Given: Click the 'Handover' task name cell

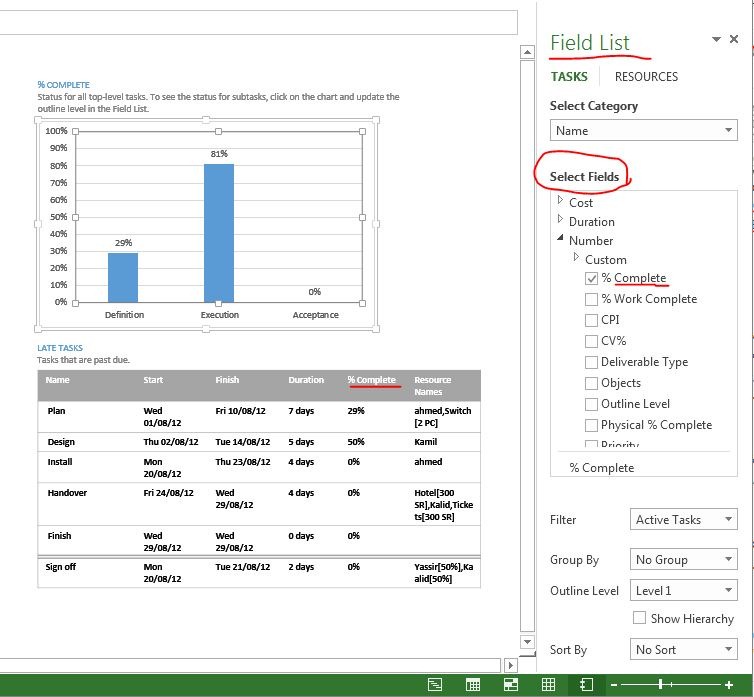Looking at the screenshot, I should click(67, 493).
